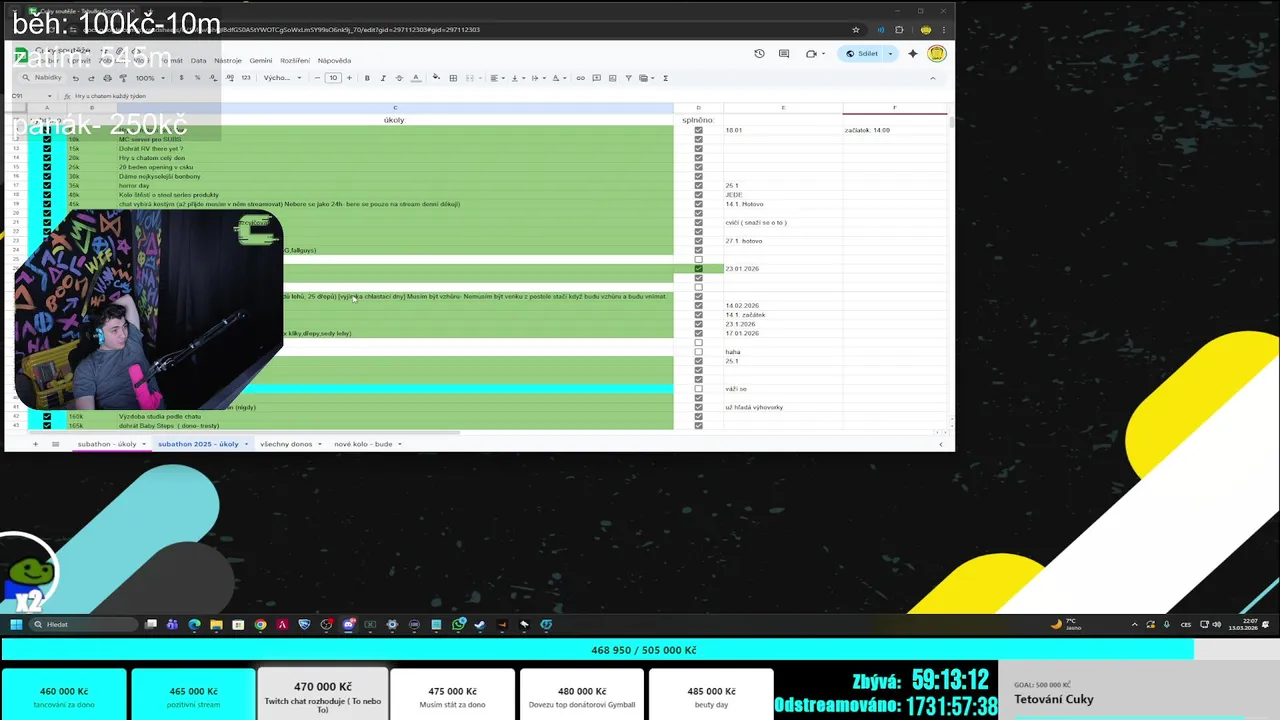Image resolution: width=1280 pixels, height=720 pixels.
Task: Toggle column A checkbox in the 160k row
Action: (x=47, y=416)
